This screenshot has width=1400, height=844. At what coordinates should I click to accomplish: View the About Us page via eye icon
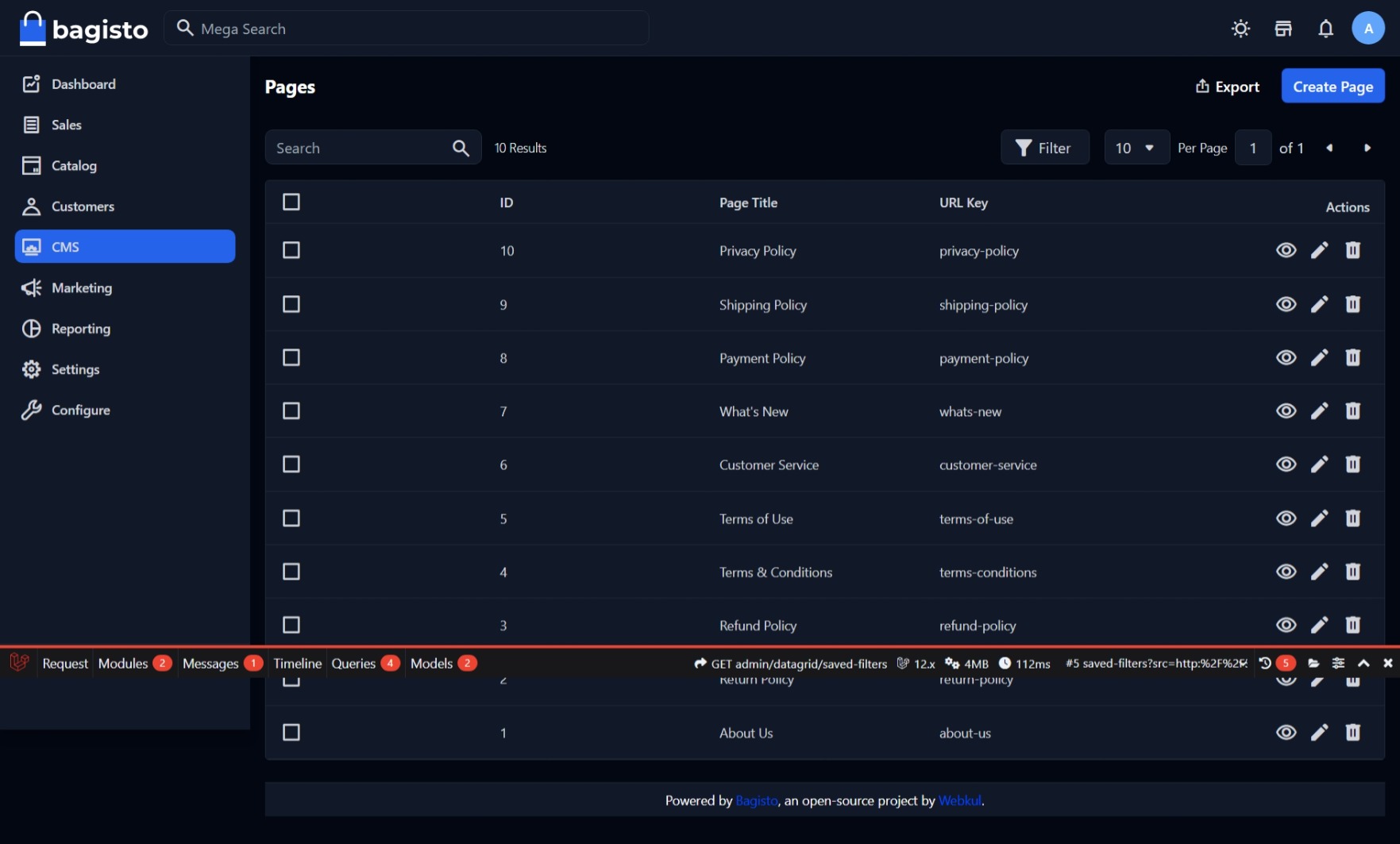pyautogui.click(x=1286, y=733)
